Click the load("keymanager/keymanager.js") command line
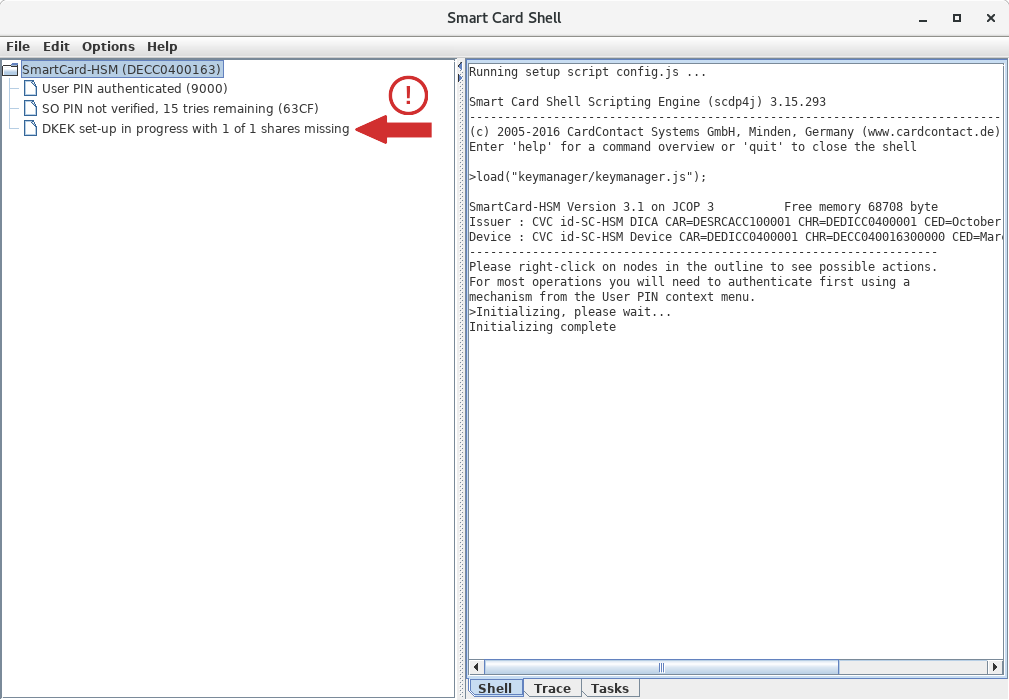 click(588, 177)
